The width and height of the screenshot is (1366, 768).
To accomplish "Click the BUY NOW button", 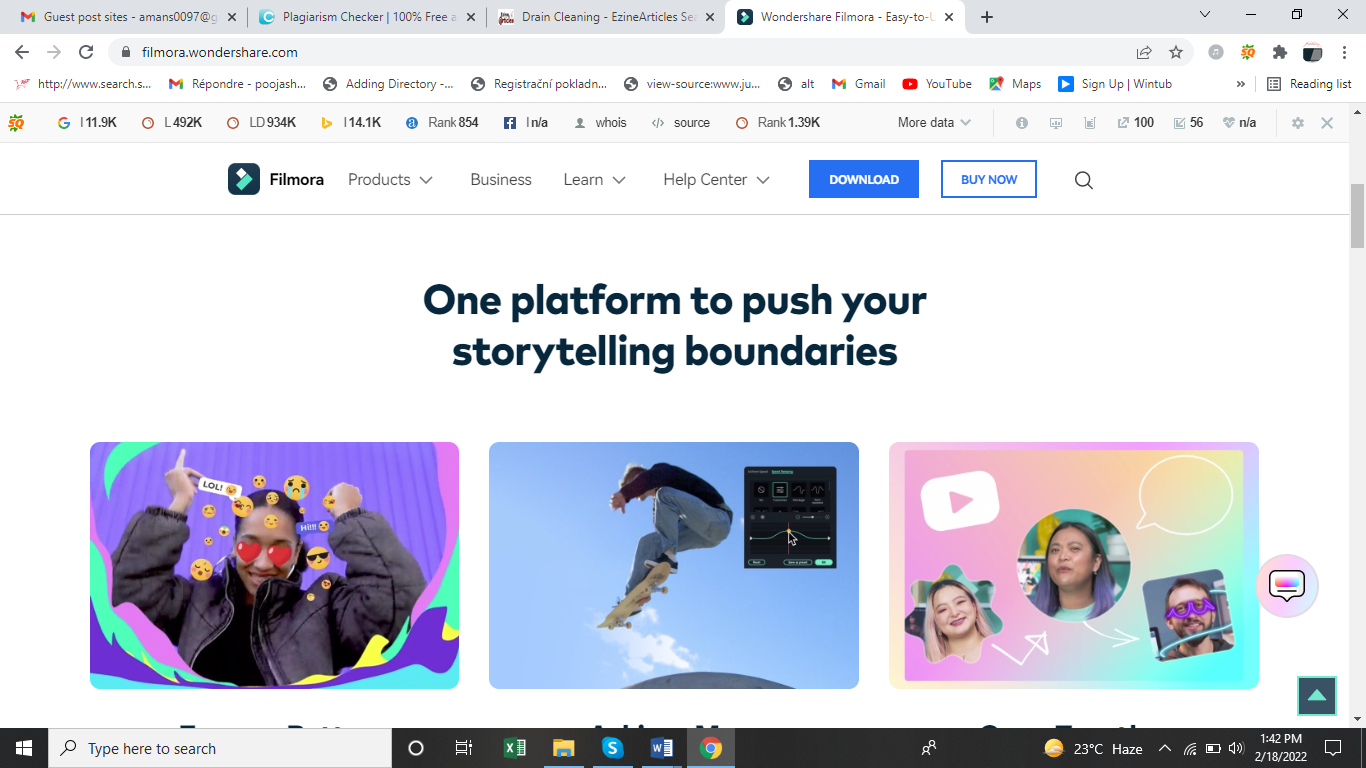I will pyautogui.click(x=989, y=179).
